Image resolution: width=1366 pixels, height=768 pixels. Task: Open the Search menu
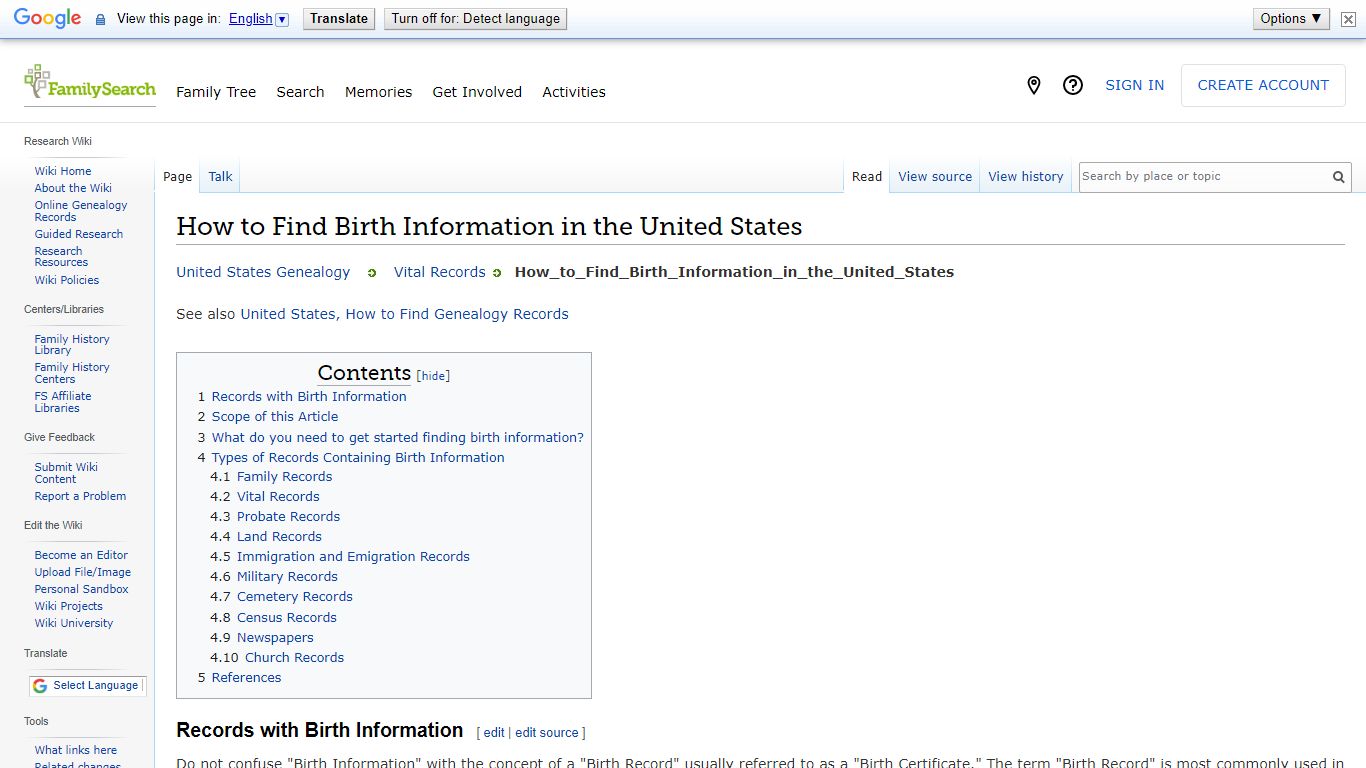click(x=300, y=92)
